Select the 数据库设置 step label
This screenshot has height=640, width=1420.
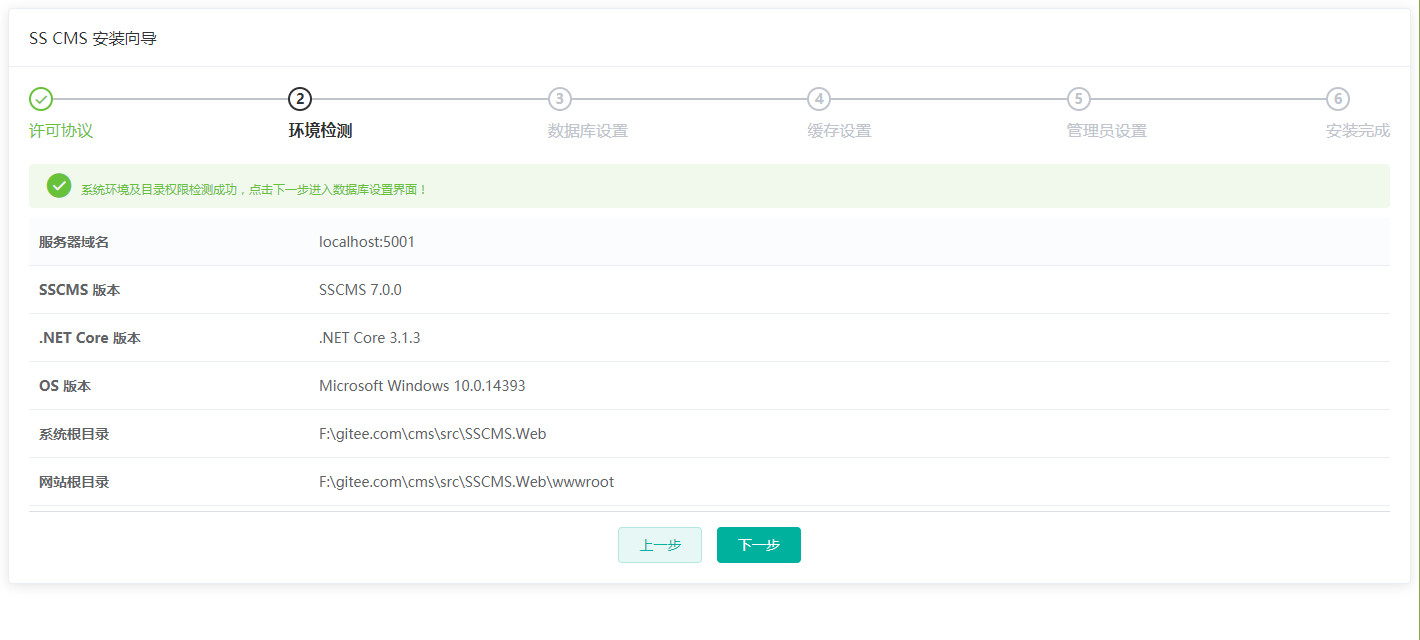[588, 131]
